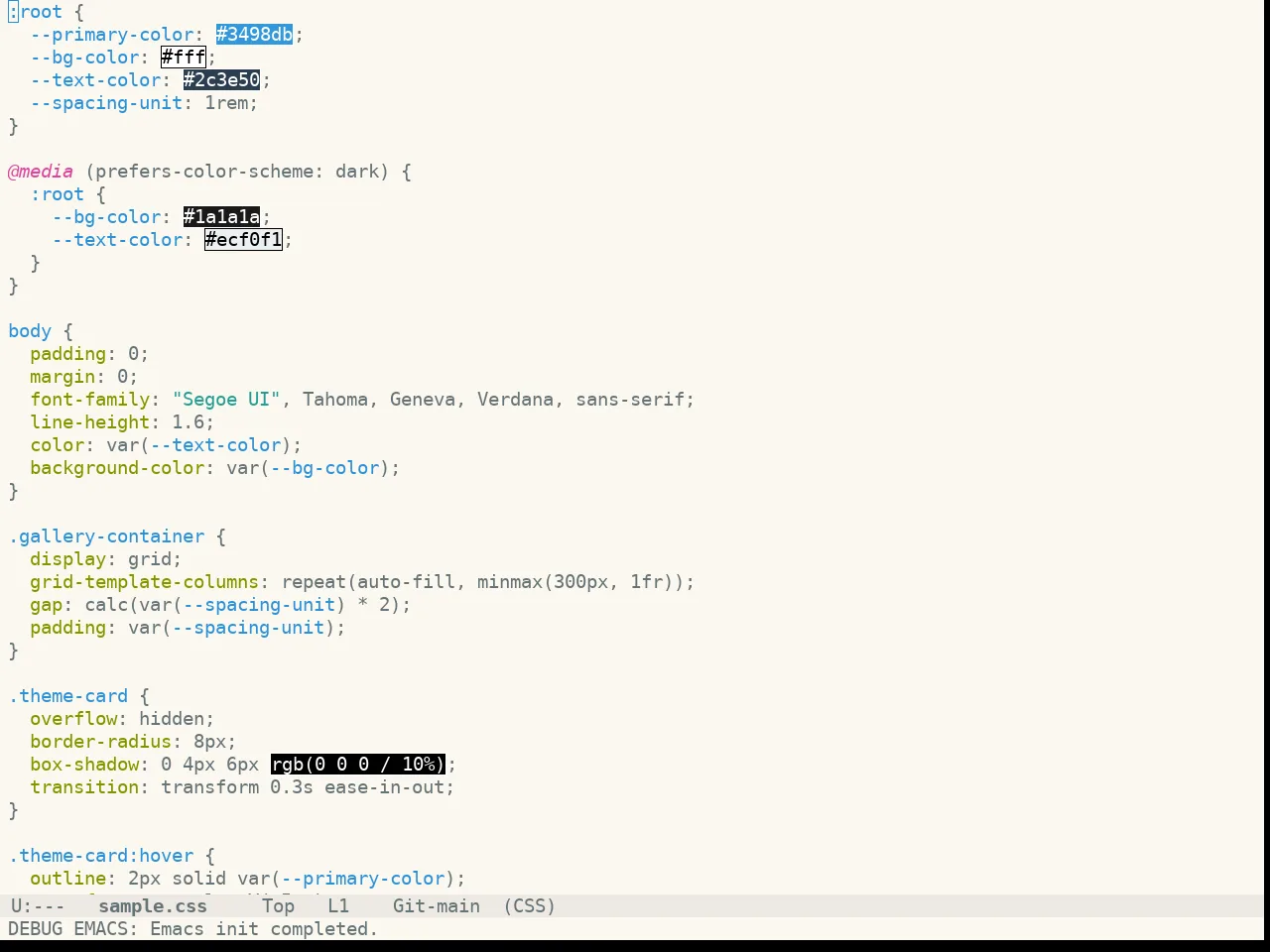Click the transition property name
The height and width of the screenshot is (952, 1270).
point(84,787)
